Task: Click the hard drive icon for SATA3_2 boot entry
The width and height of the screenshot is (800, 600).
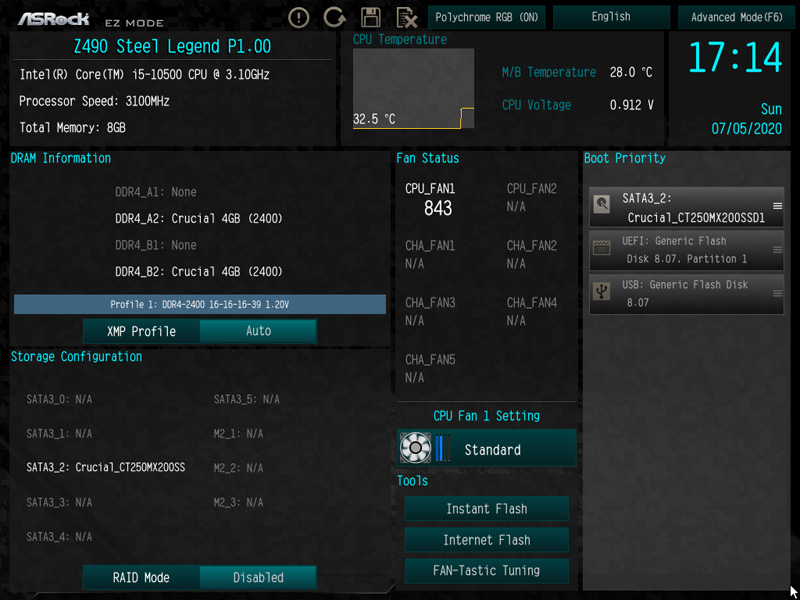Action: [602, 205]
